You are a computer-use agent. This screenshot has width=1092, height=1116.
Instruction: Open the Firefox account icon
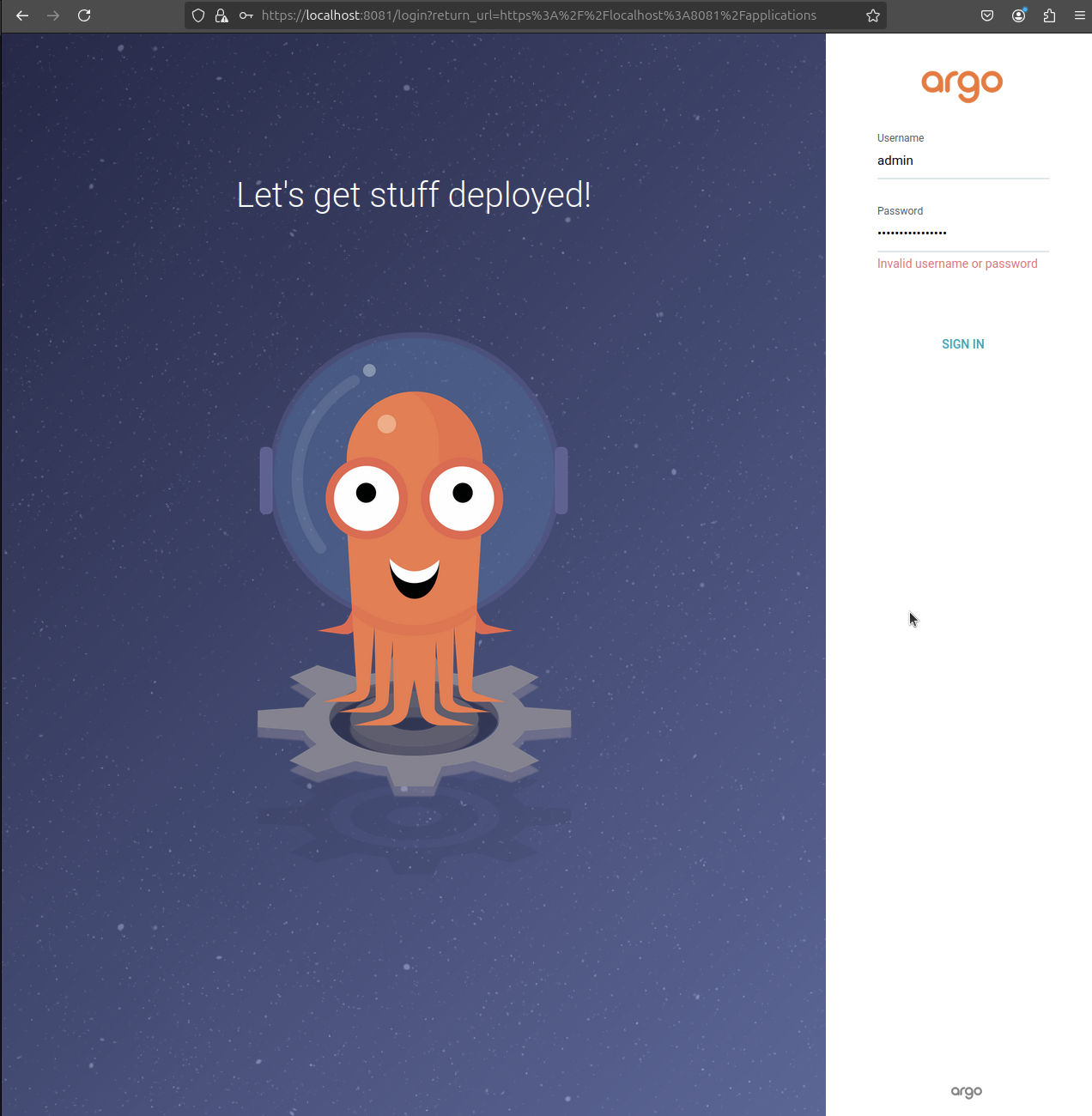pos(1019,15)
